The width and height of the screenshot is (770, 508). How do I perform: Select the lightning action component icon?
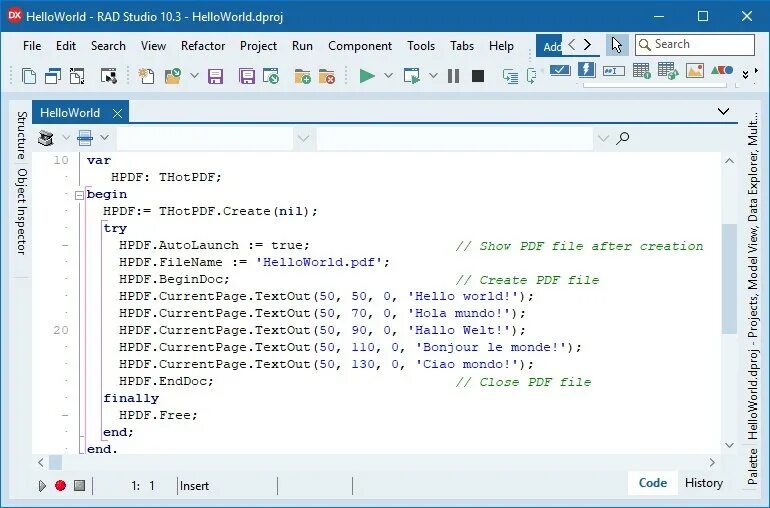pyautogui.click(x=586, y=70)
